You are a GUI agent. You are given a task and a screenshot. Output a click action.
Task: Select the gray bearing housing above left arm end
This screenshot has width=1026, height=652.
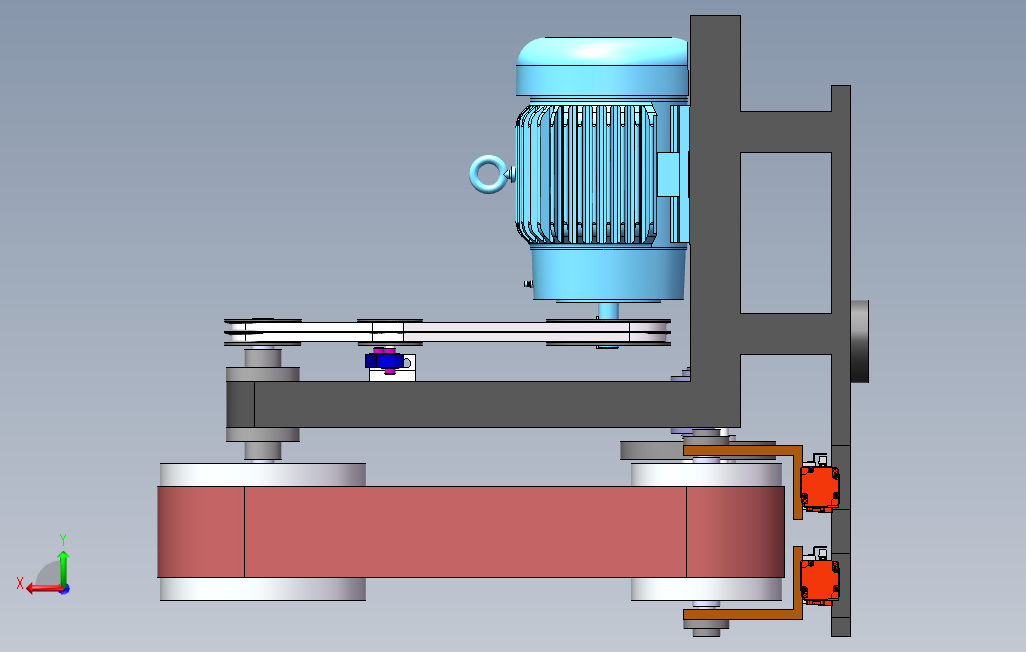coord(262,374)
